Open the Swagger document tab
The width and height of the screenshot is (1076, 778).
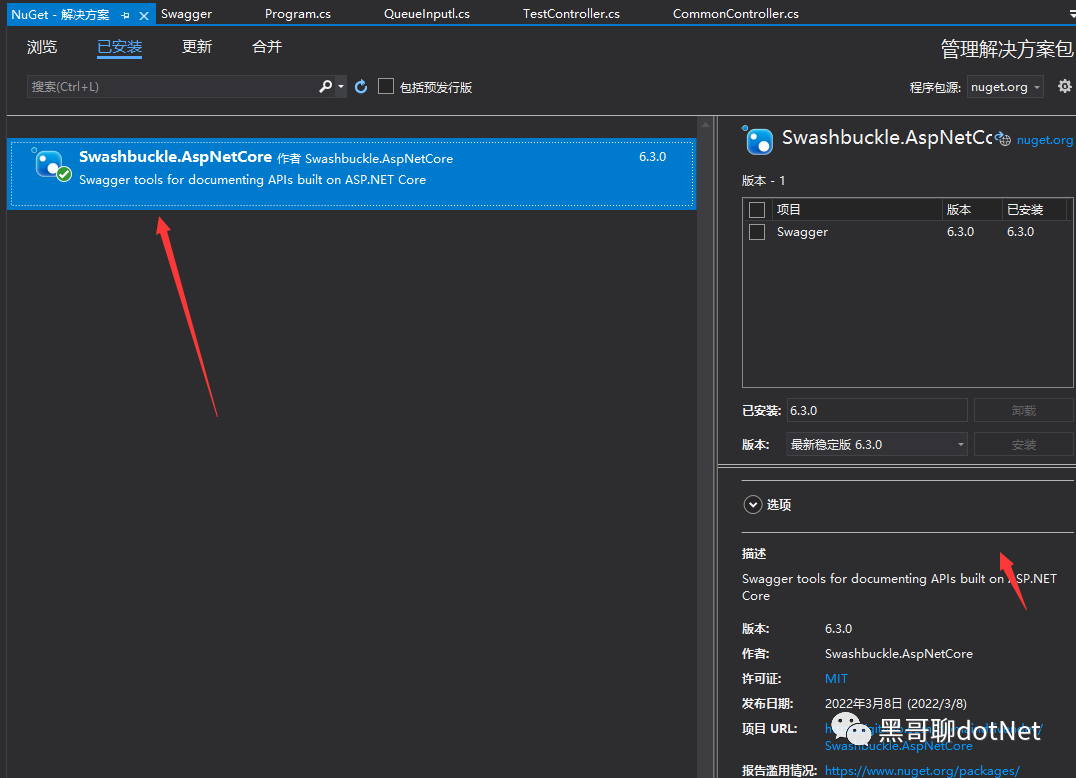pyautogui.click(x=186, y=14)
